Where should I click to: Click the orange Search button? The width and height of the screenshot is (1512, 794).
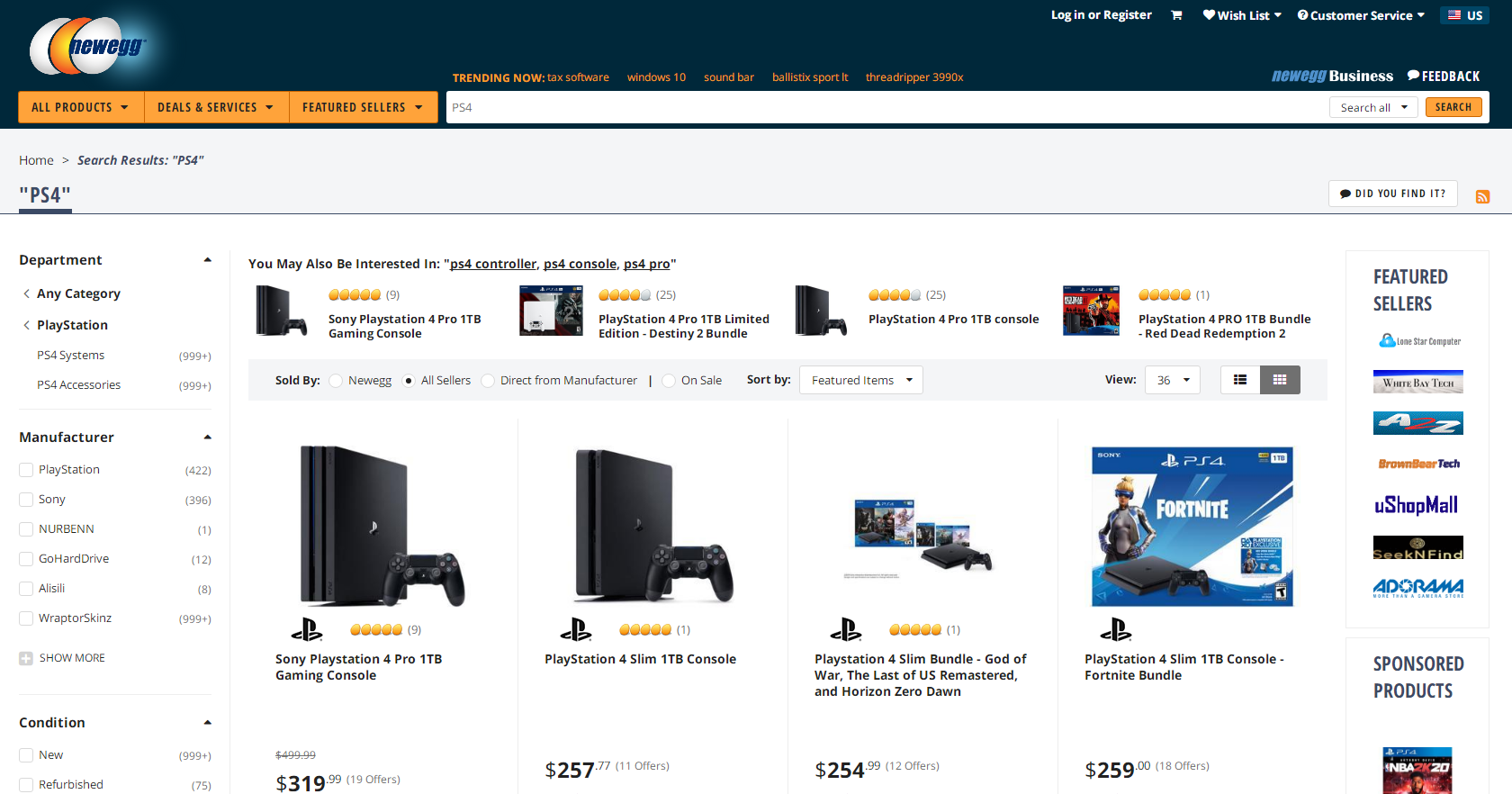pyautogui.click(x=1453, y=107)
